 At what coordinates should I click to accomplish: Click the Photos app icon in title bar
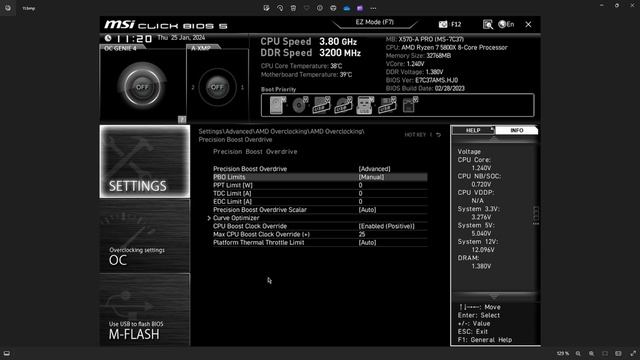[x=8, y=8]
